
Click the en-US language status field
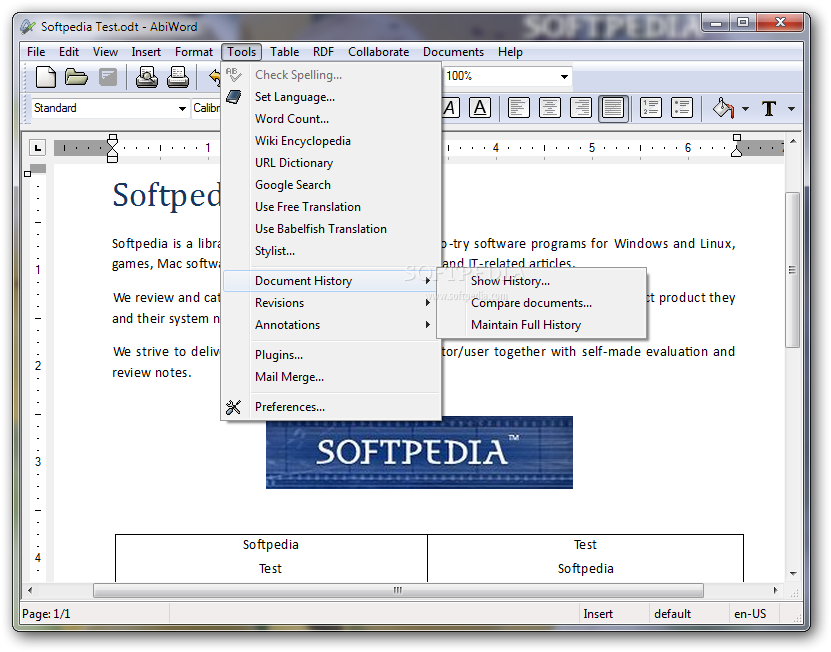click(756, 614)
